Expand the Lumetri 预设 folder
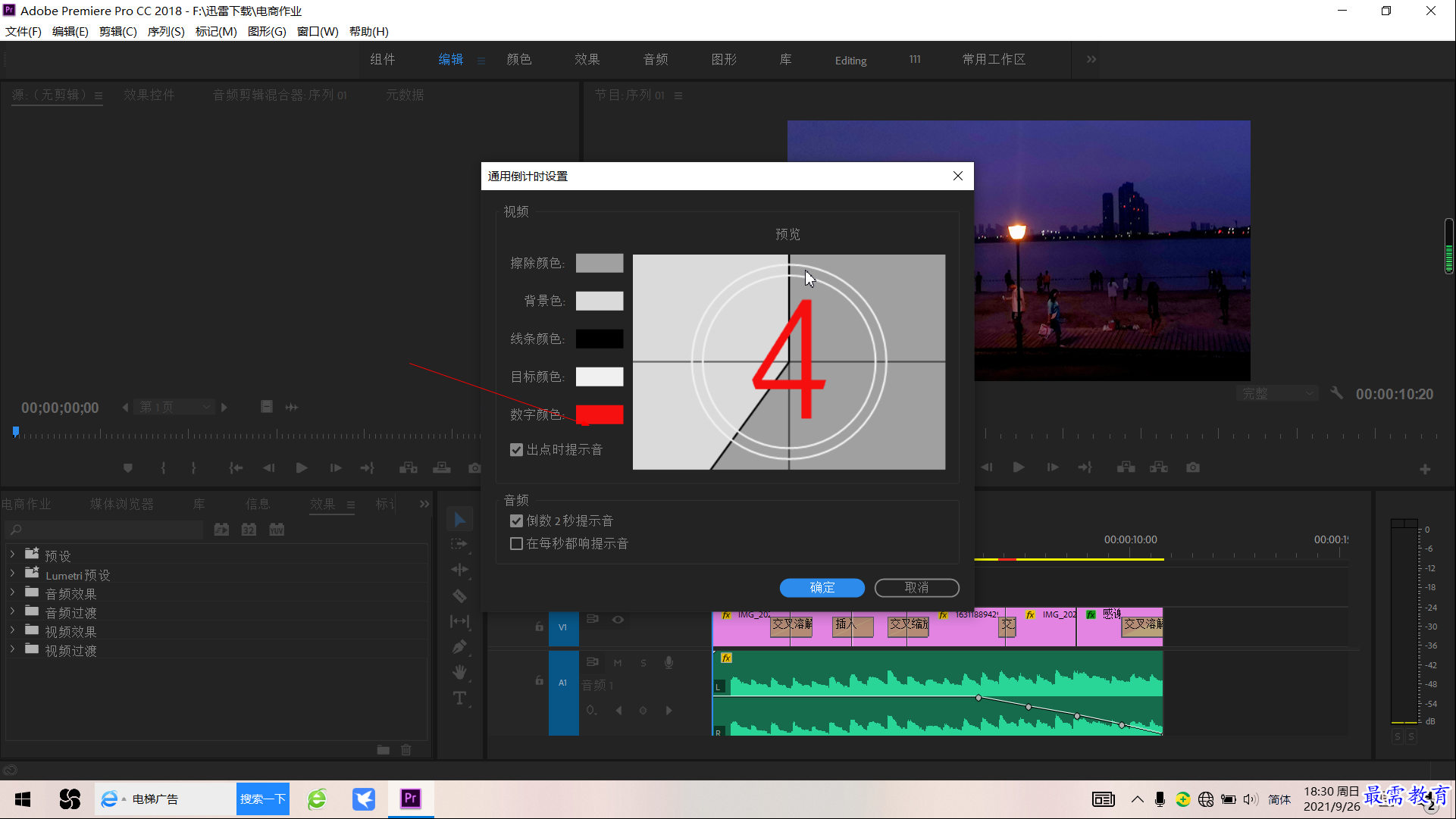Screen dimensions: 1456x819 12,574
